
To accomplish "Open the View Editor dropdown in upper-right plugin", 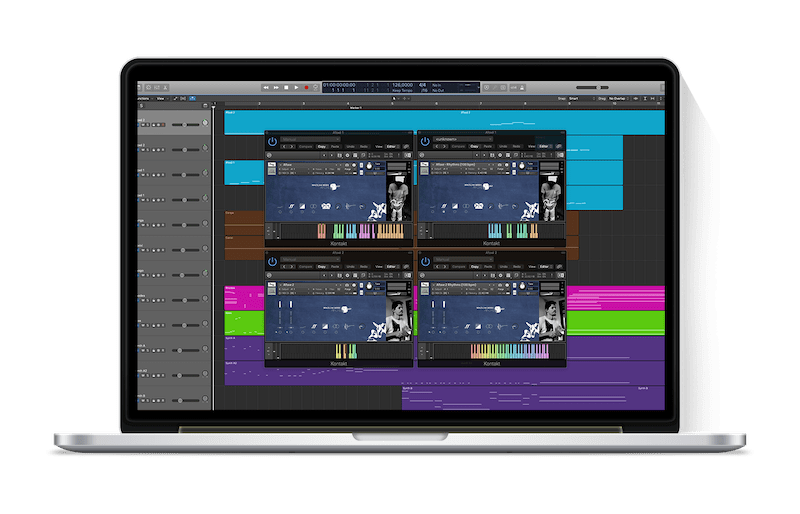I will point(545,146).
